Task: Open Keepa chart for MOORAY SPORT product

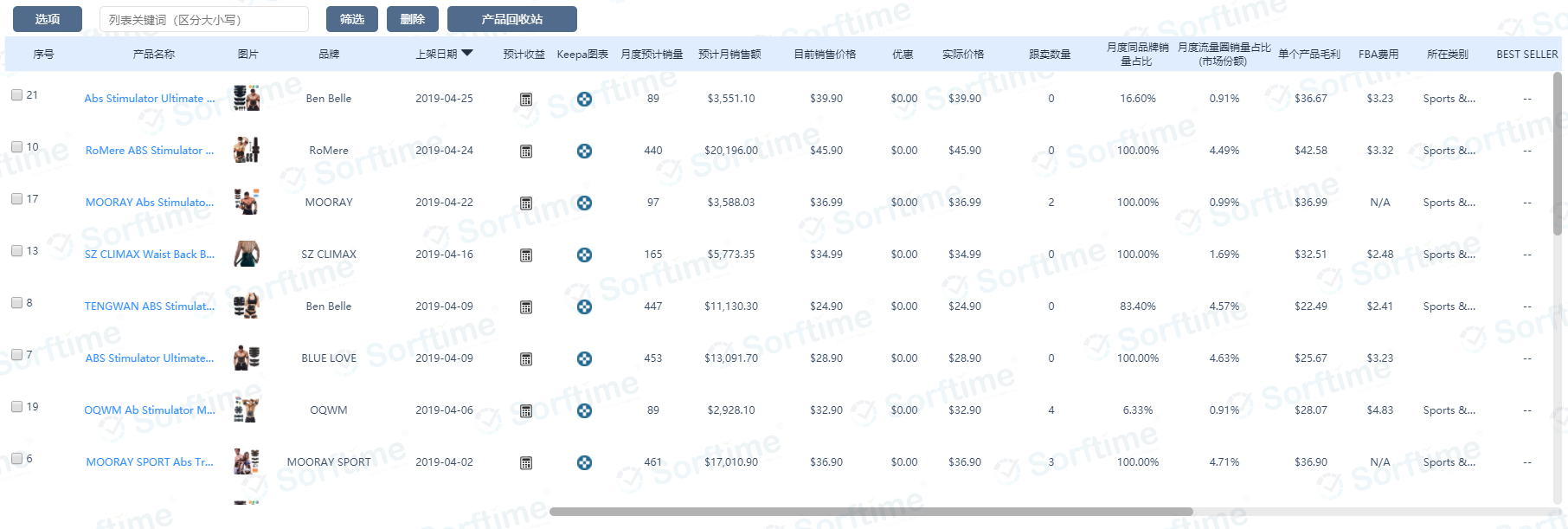Action: click(x=584, y=463)
